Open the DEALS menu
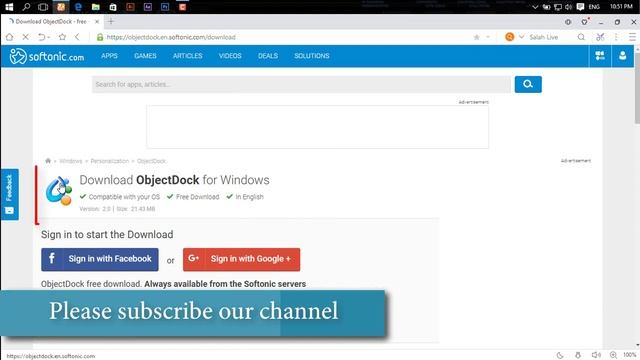The image size is (640, 360). click(268, 56)
